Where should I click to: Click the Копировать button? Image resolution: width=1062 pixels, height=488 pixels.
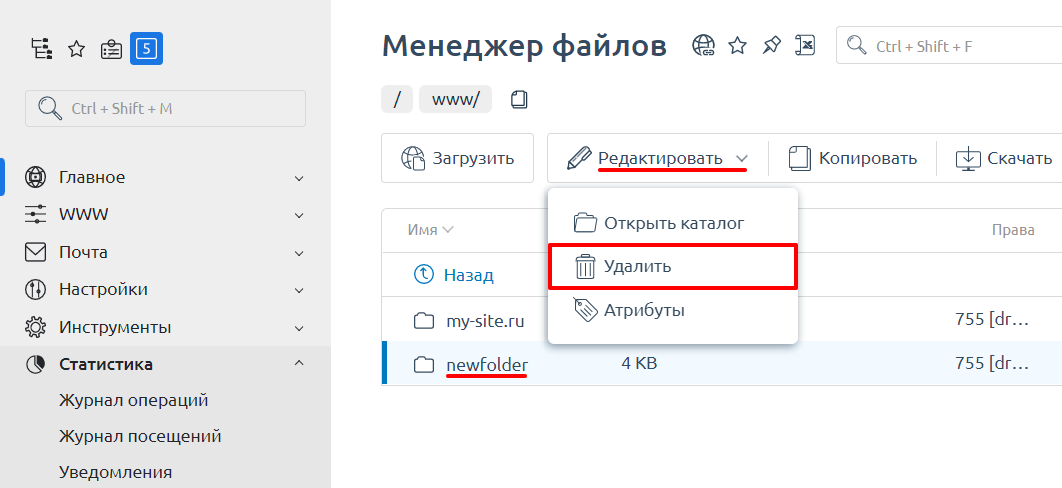[853, 158]
